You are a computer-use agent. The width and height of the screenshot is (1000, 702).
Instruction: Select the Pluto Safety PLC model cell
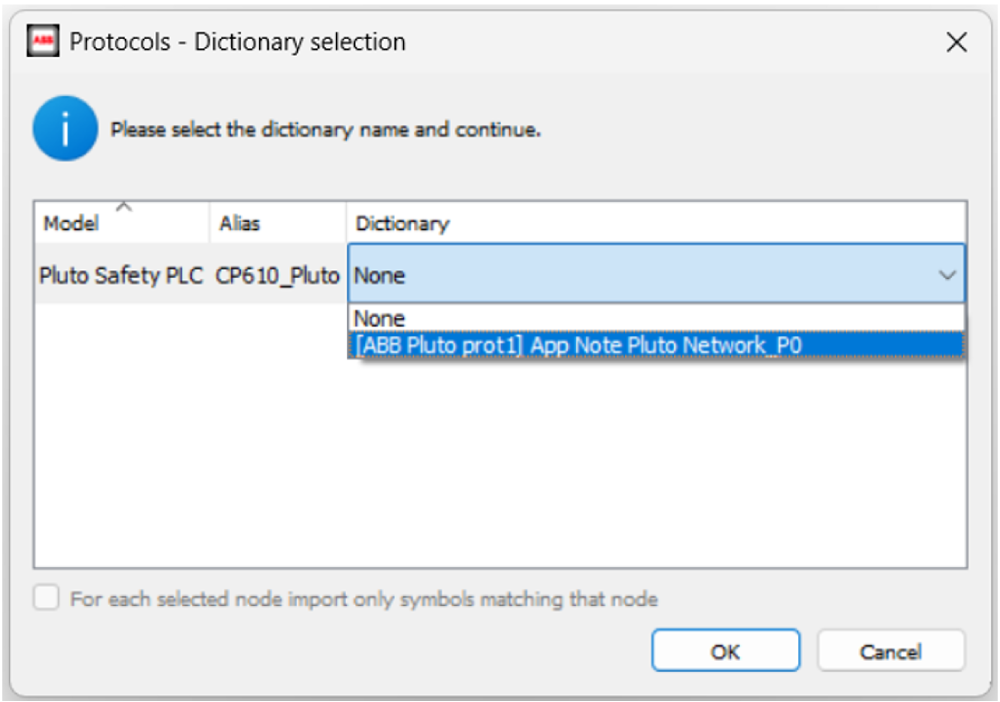pyautogui.click(x=121, y=275)
